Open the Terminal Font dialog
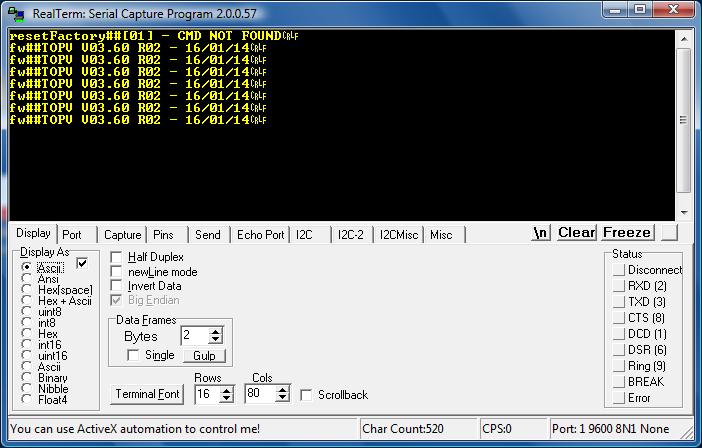This screenshot has height=448, width=702. coord(147,394)
